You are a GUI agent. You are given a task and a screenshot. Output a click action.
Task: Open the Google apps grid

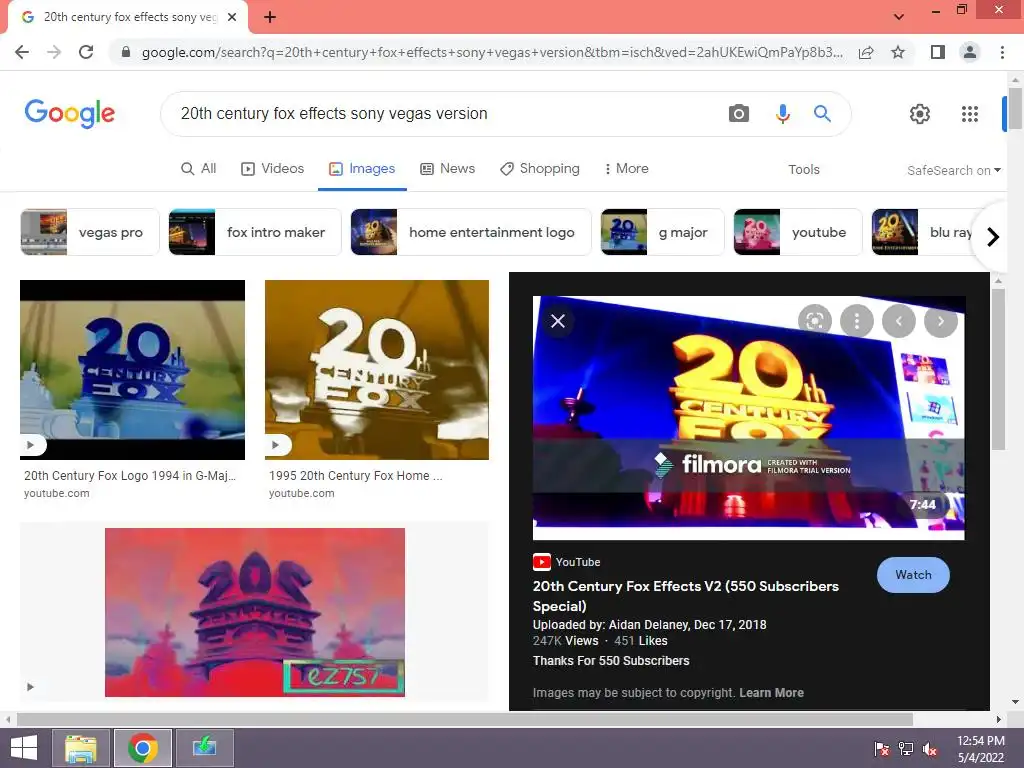[x=970, y=114]
